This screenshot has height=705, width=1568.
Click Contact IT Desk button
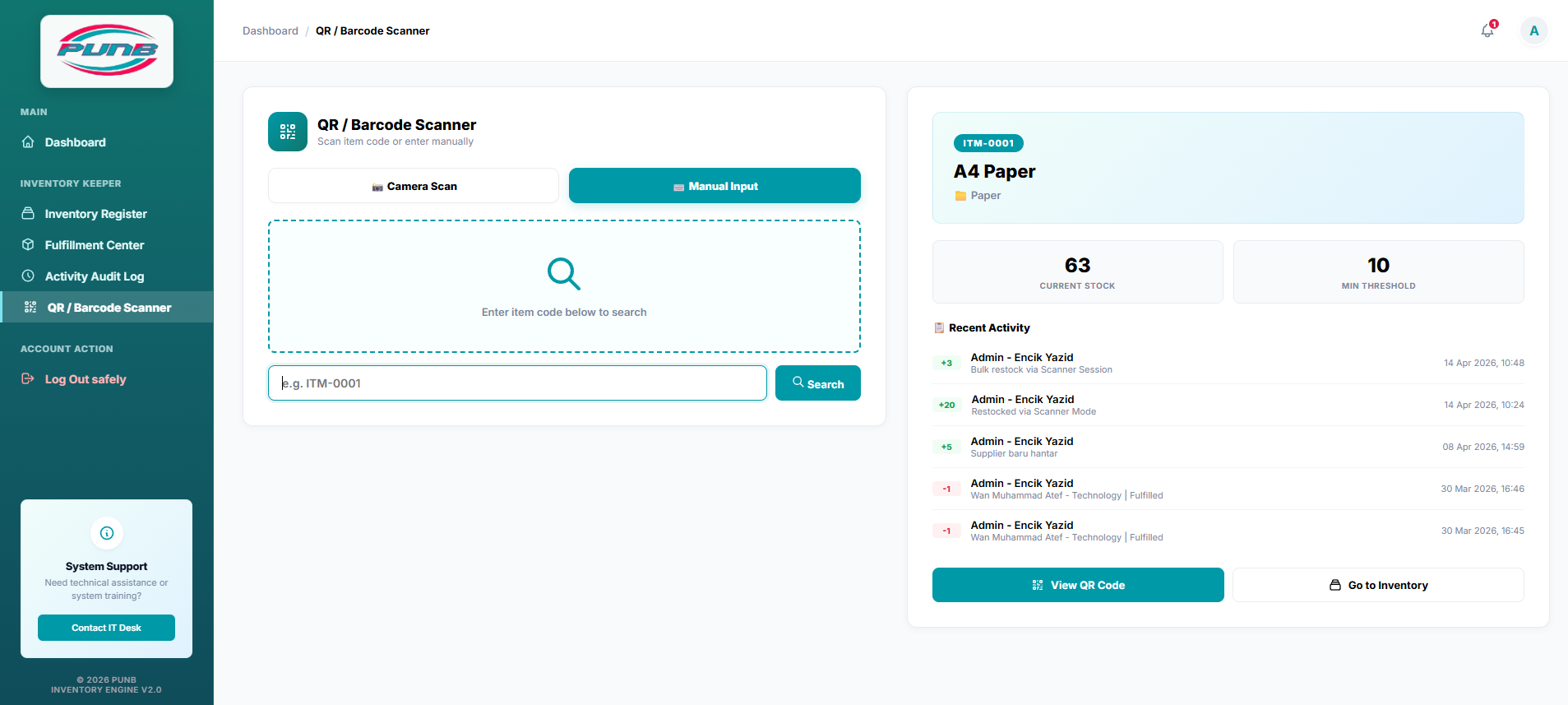106,628
